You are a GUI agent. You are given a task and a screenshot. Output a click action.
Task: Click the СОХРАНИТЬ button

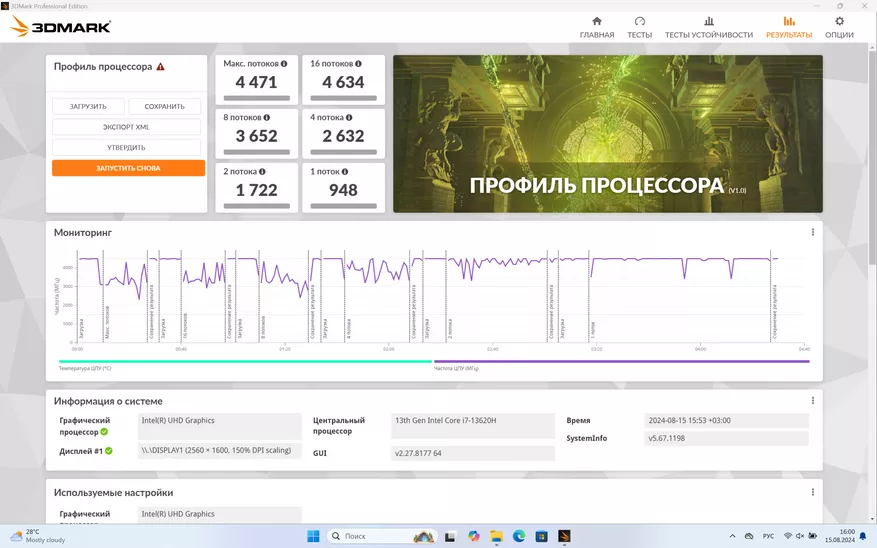click(x=164, y=106)
